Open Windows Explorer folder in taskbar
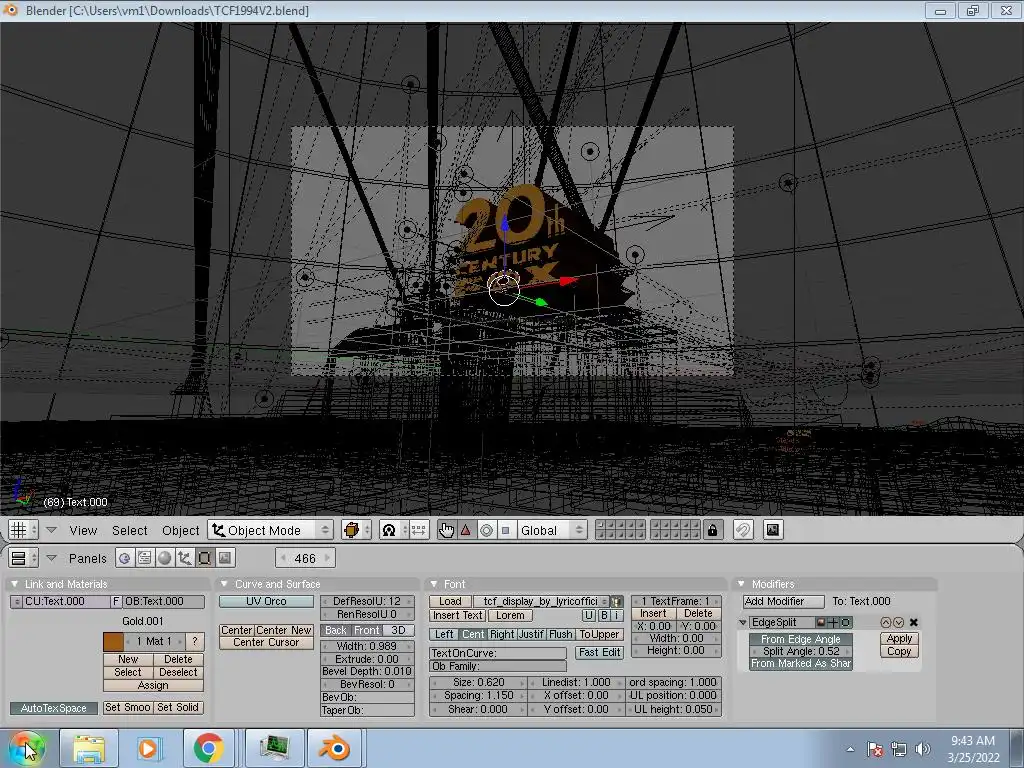This screenshot has width=1024, height=768. [x=89, y=748]
